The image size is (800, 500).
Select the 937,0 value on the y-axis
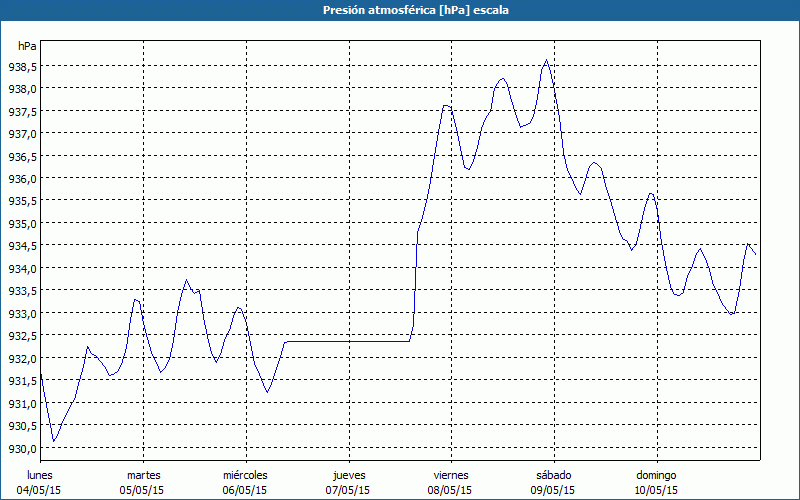pyautogui.click(x=22, y=133)
